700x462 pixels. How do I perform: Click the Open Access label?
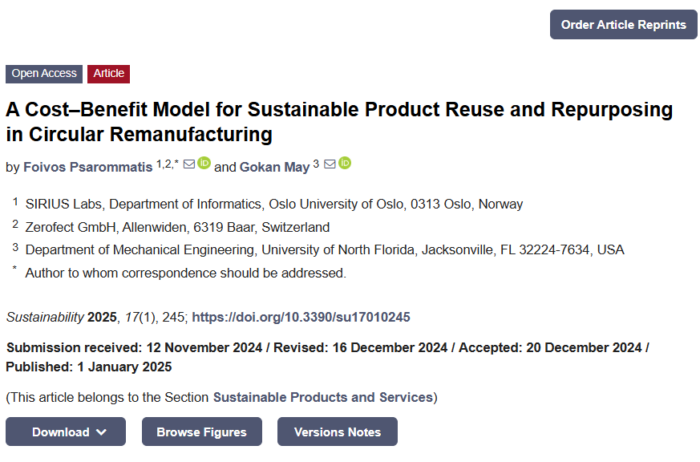(x=44, y=74)
